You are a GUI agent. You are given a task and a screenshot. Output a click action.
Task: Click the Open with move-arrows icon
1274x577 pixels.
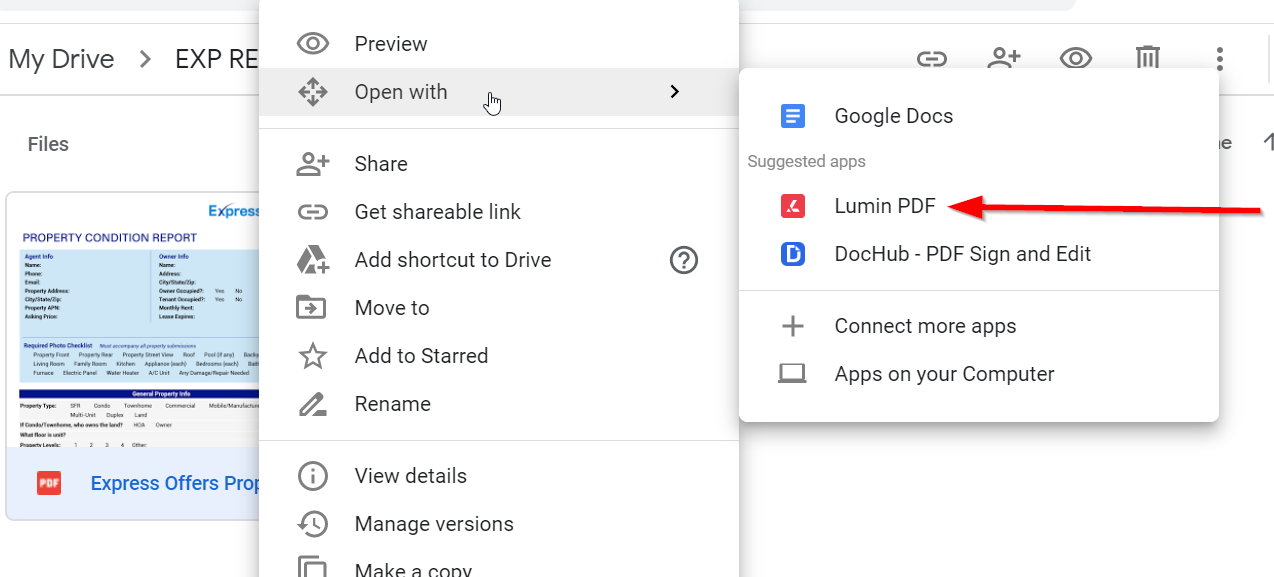click(313, 92)
